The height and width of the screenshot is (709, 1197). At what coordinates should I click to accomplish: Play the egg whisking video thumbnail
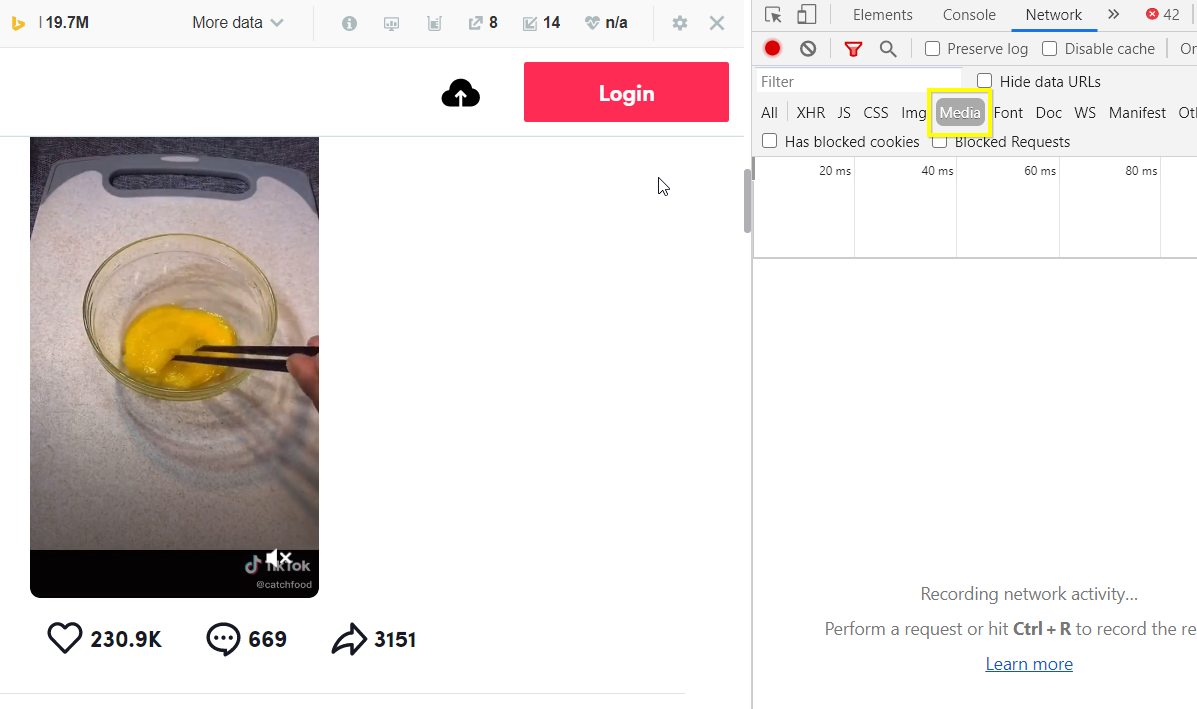174,367
